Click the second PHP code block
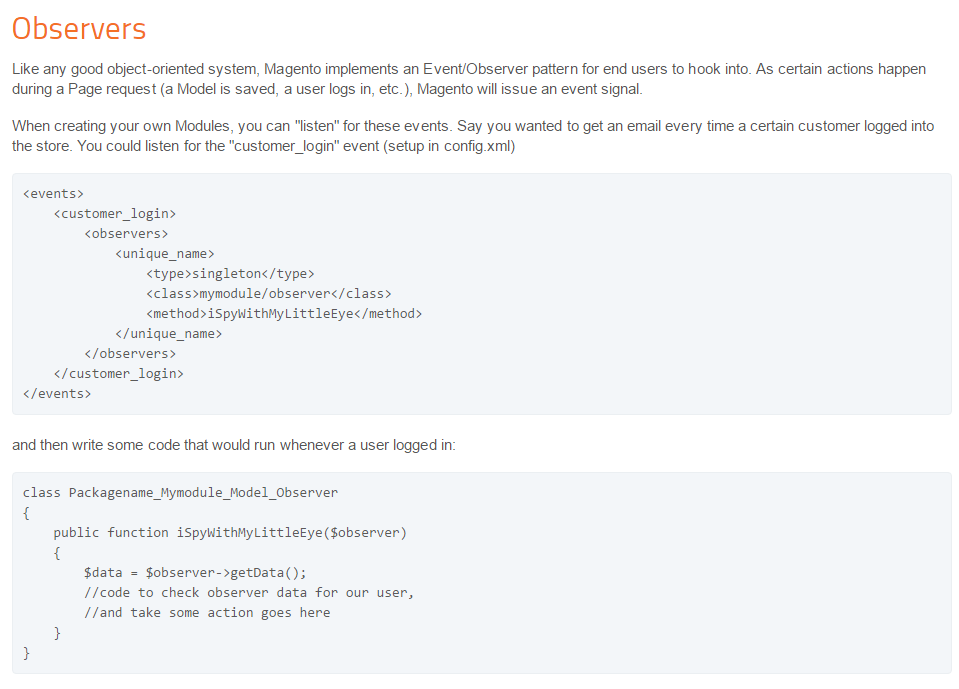Image resolution: width=959 pixels, height=689 pixels. coord(480,572)
